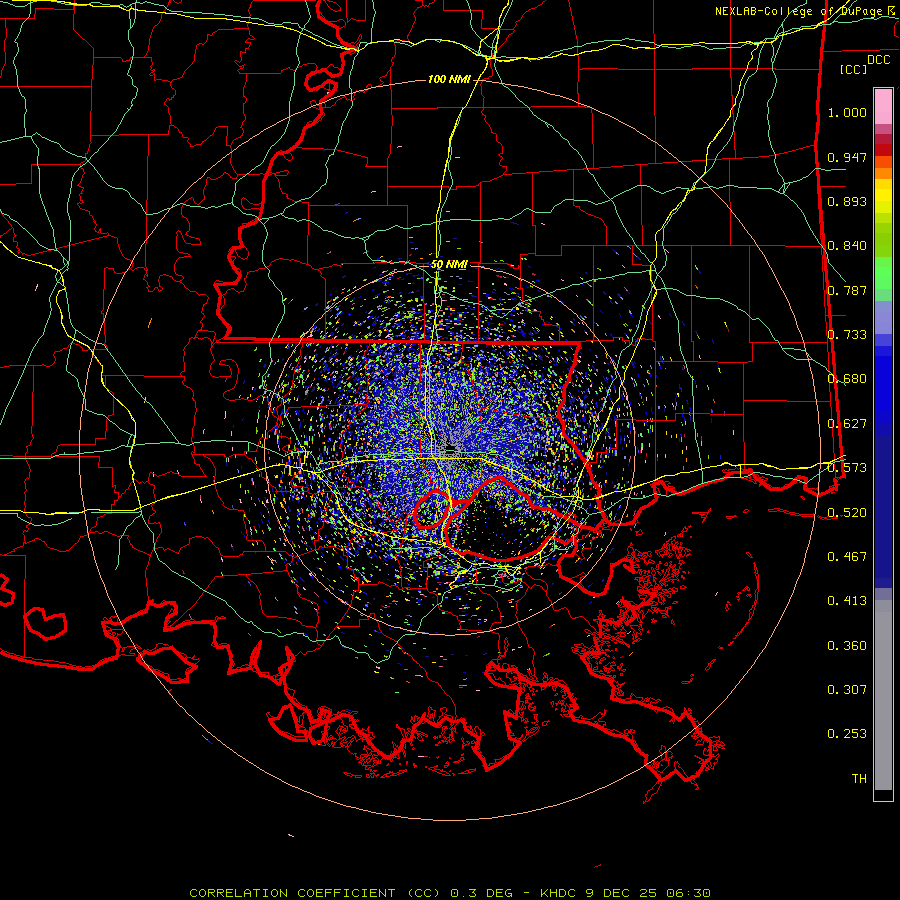Select the 0.627 scale value

point(847,424)
